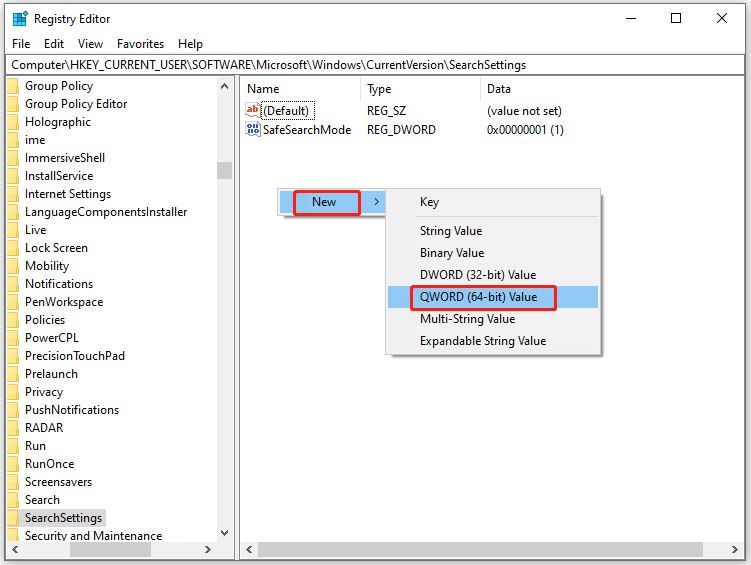Click the folder icon beside Lock Screen
The image size is (751, 565).
point(13,248)
